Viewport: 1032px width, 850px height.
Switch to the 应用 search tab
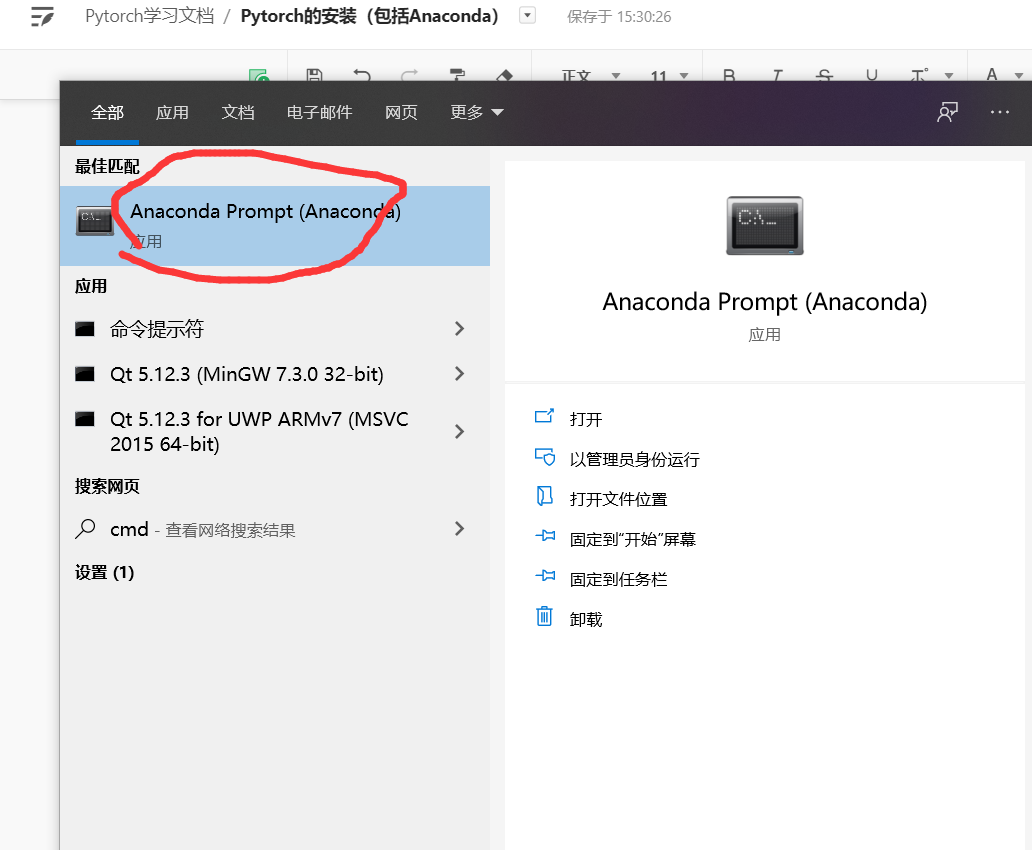(x=172, y=113)
